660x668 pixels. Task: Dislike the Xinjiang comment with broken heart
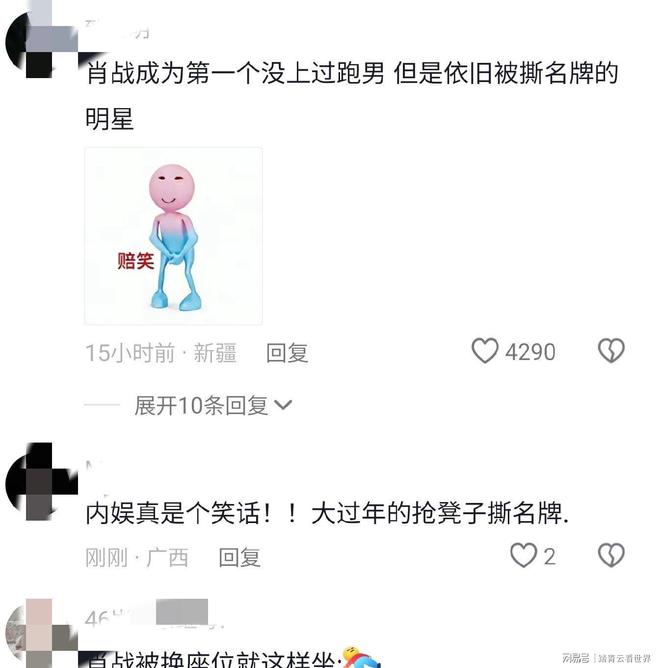611,351
